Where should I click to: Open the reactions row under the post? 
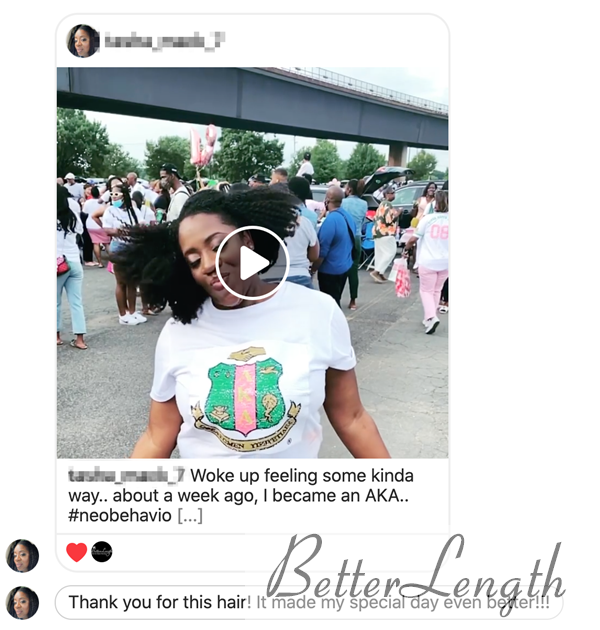tap(252, 552)
